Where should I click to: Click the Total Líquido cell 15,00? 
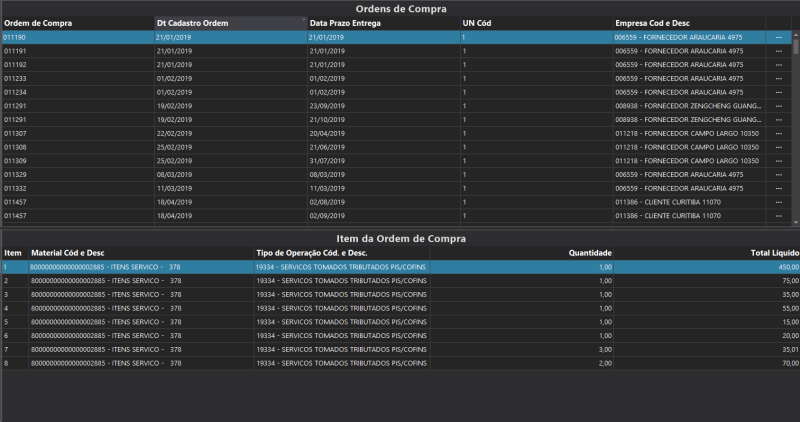tap(707, 322)
